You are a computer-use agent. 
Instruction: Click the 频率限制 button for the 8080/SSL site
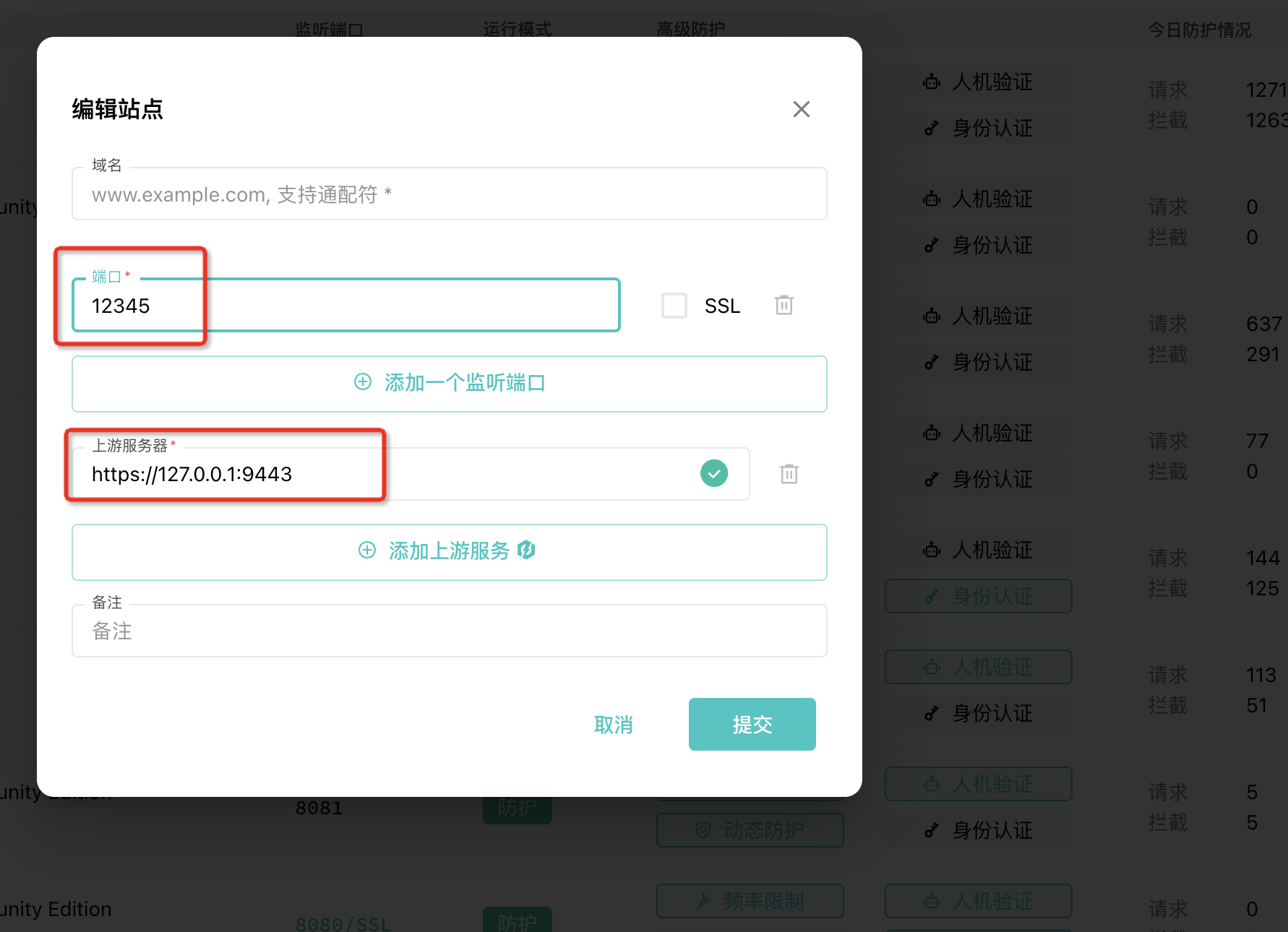(x=750, y=901)
